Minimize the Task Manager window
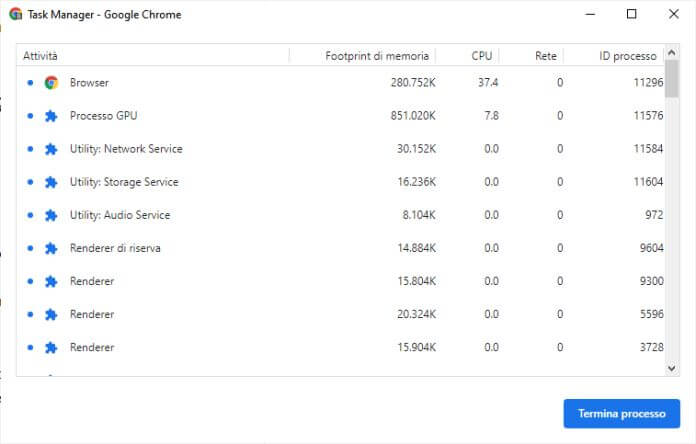The width and height of the screenshot is (696, 444). pos(590,14)
